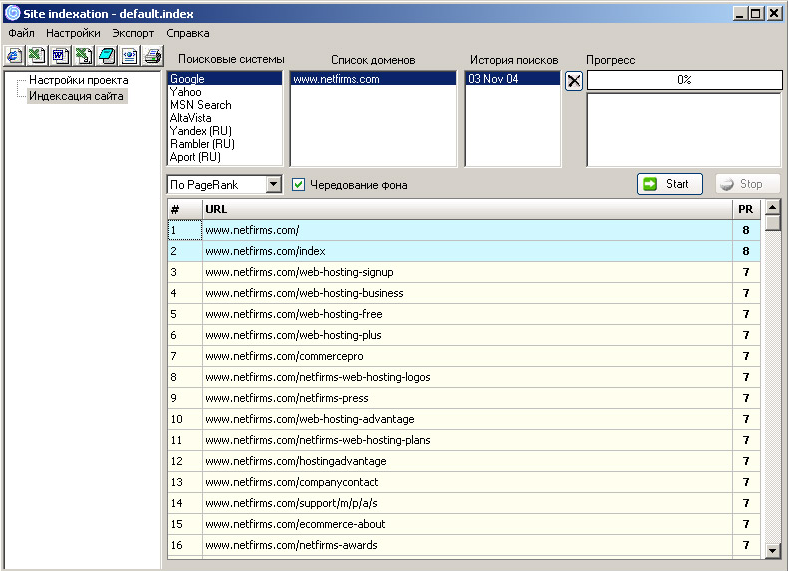This screenshot has height=571, width=788.
Task: Open the Экспорт menu
Action: pyautogui.click(x=133, y=33)
